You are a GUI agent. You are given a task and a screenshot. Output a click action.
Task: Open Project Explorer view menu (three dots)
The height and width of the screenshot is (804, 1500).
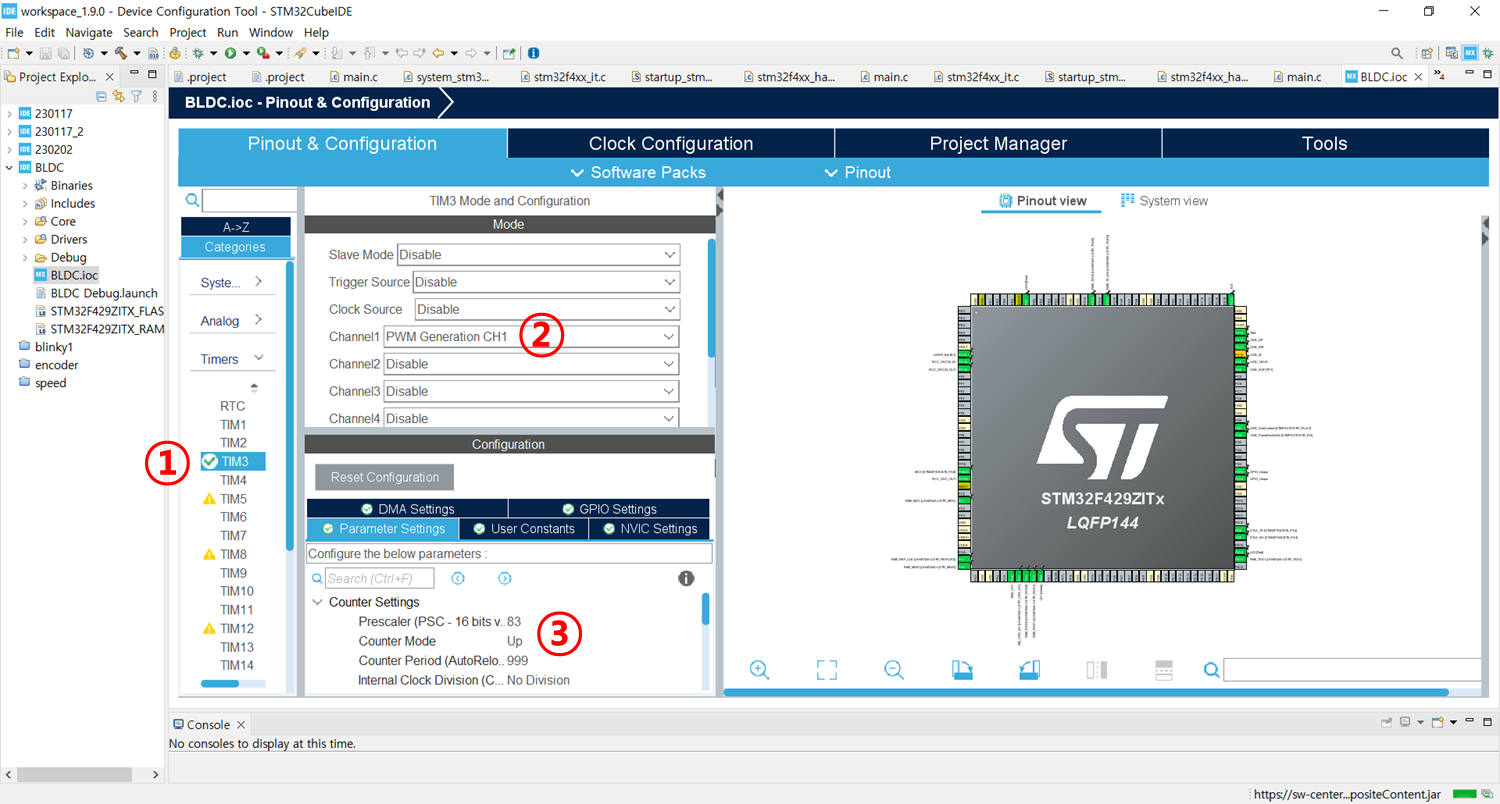pos(154,96)
